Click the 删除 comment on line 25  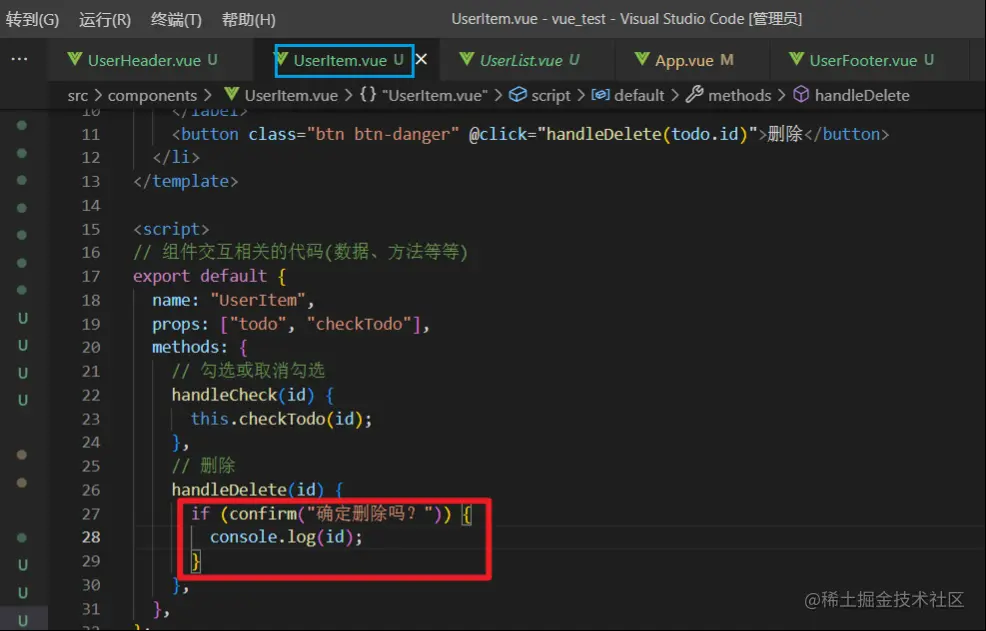point(203,466)
